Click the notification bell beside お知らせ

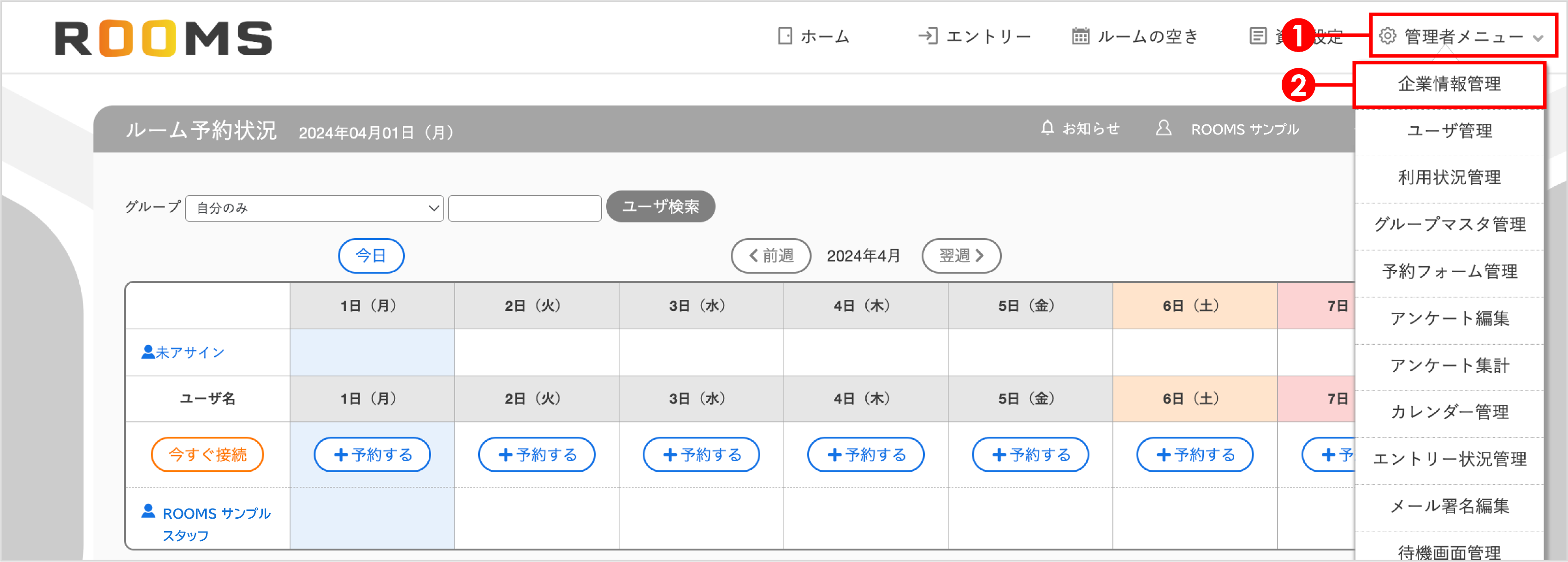tap(1047, 128)
